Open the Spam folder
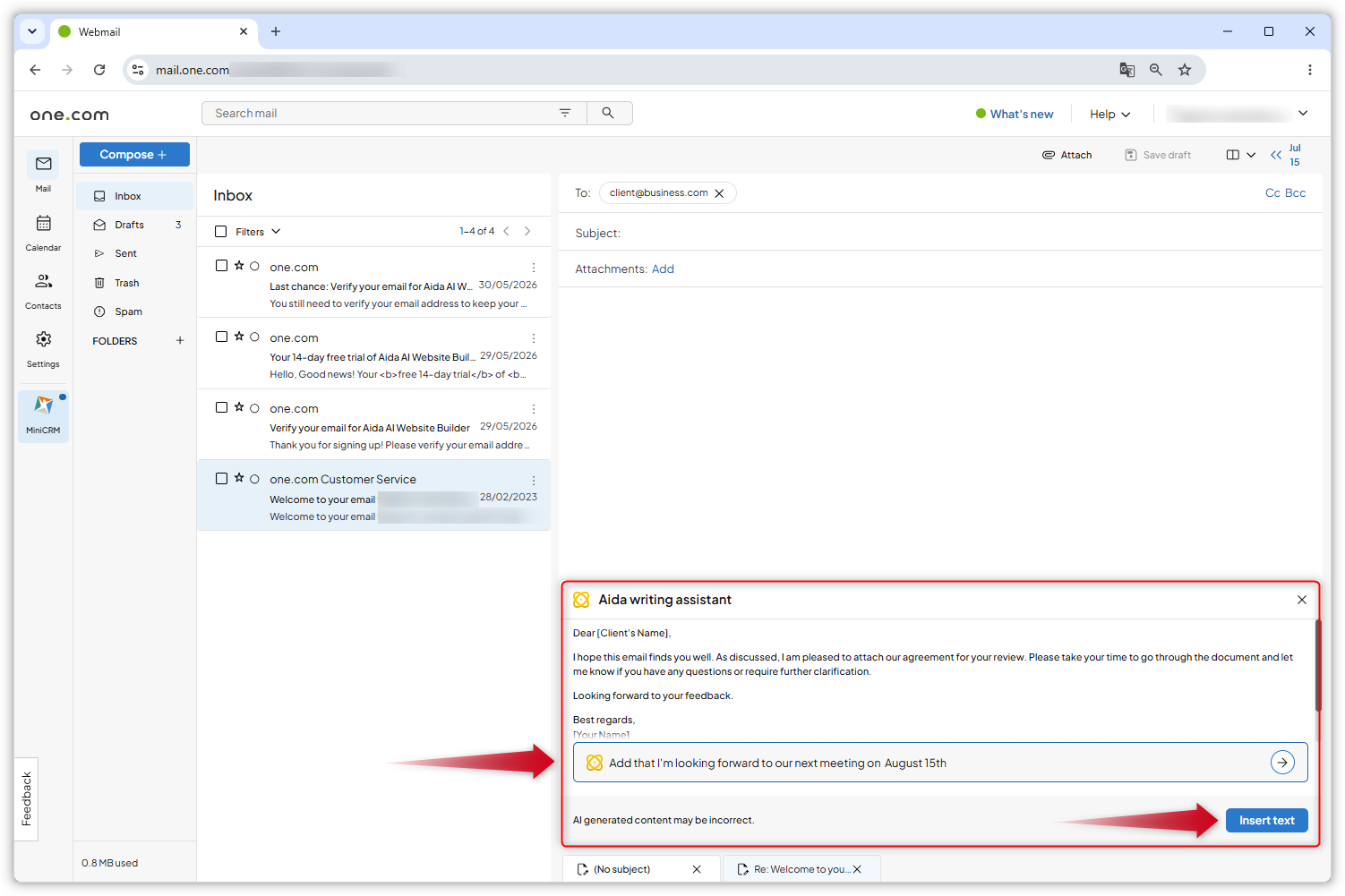The width and height of the screenshot is (1345, 896). pos(134,311)
